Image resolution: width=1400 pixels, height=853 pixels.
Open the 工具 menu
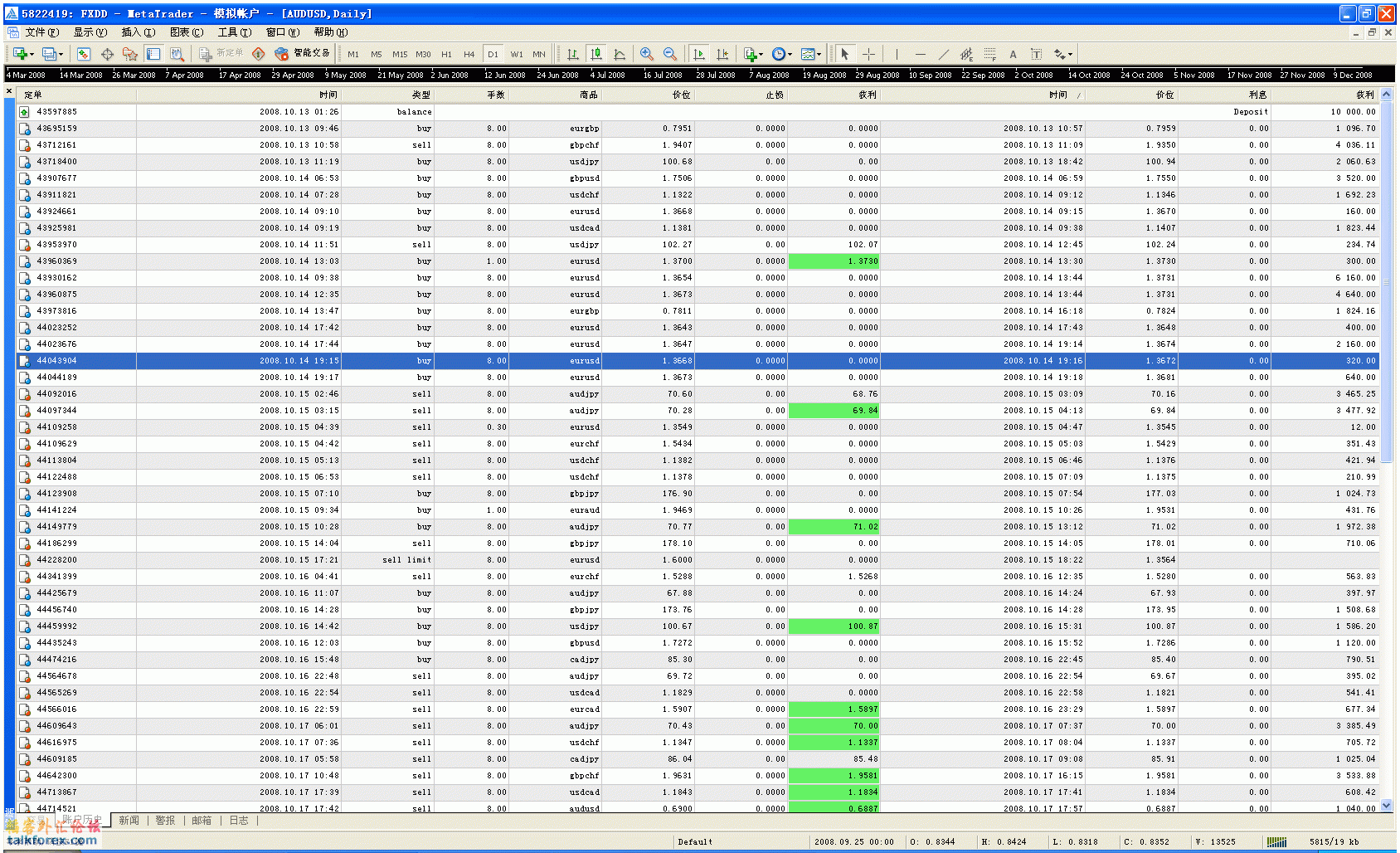(234, 32)
